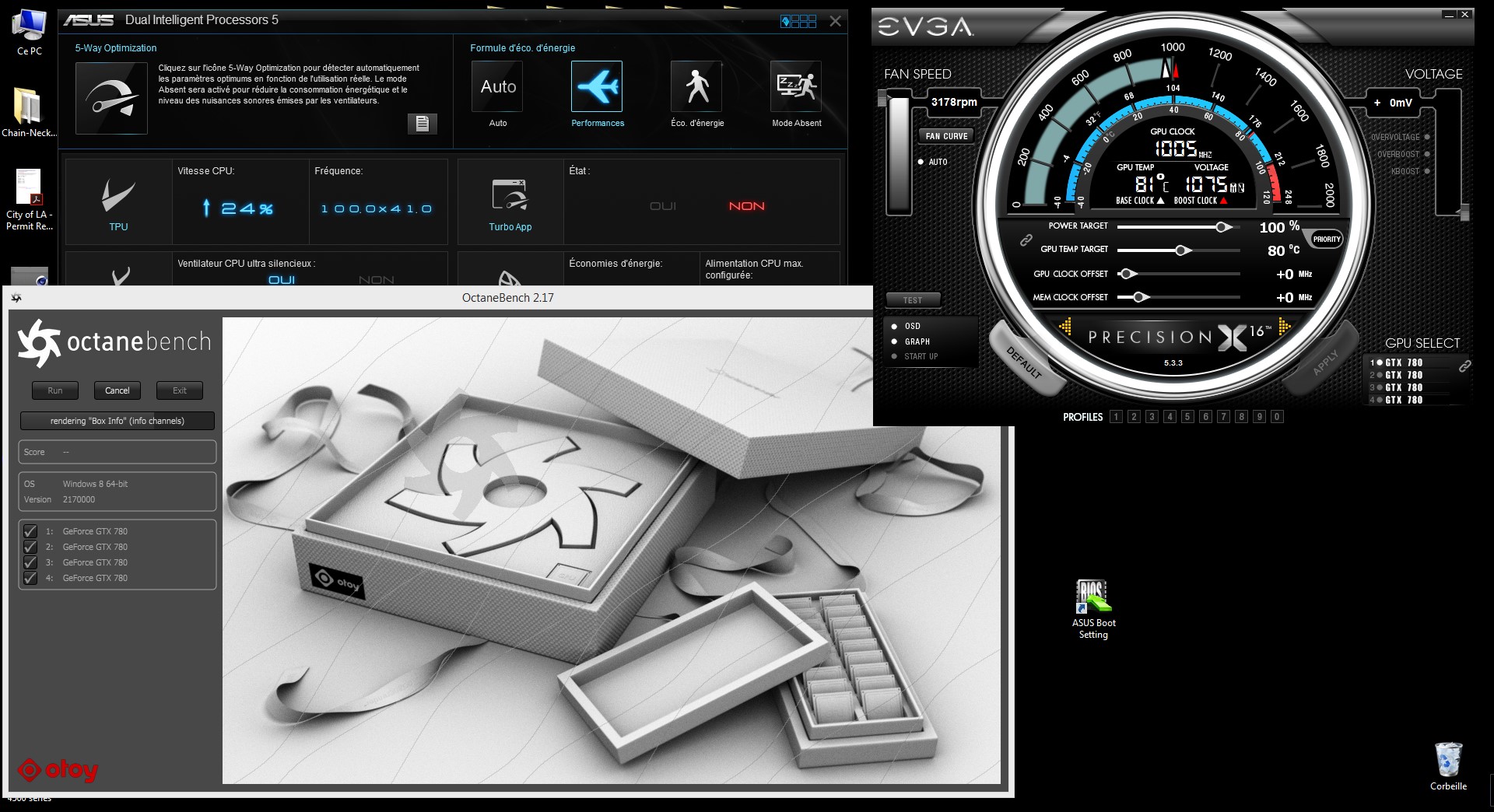Select the Performances airplane mode icon
The image size is (1494, 812).
tap(597, 86)
